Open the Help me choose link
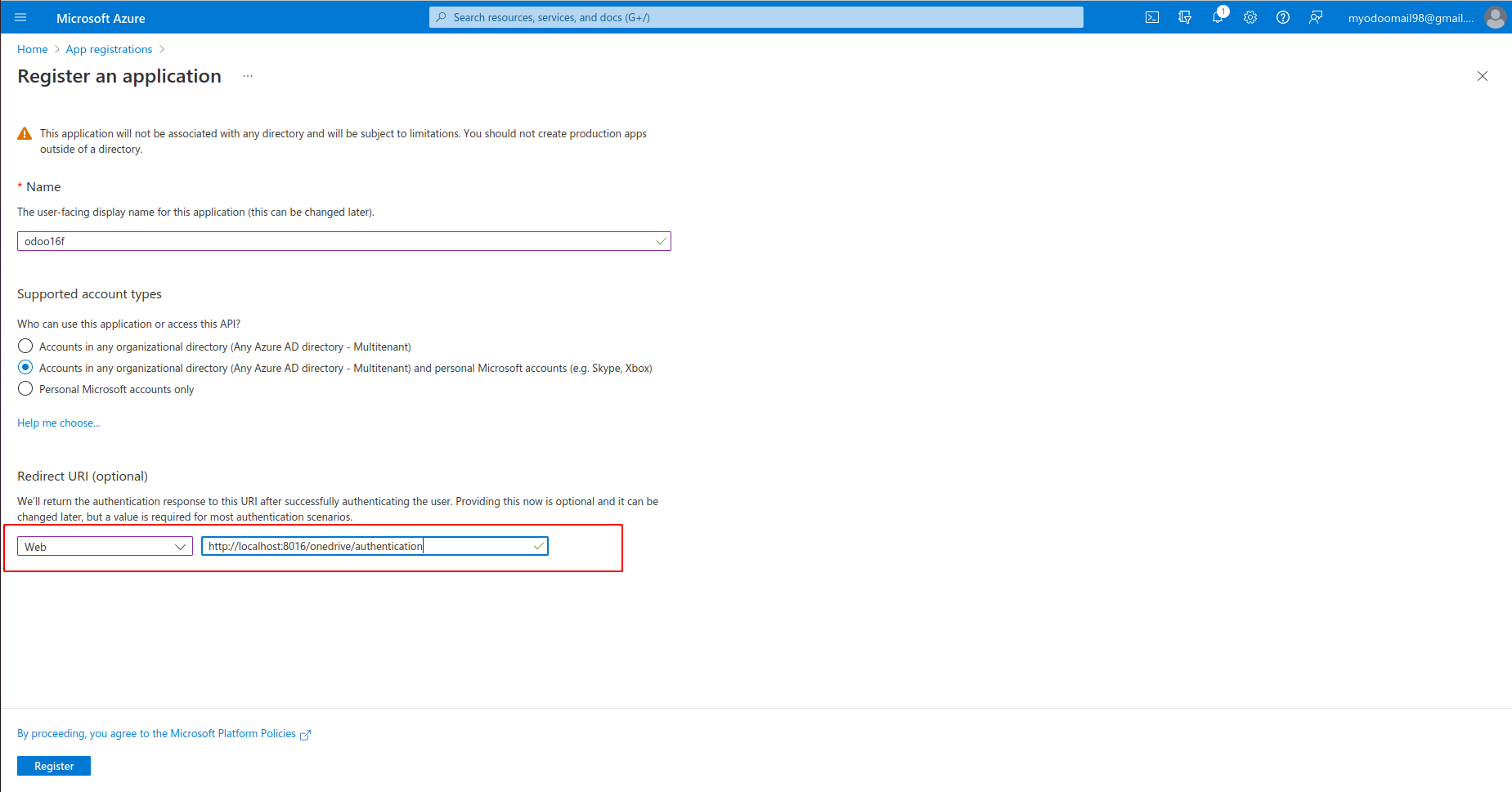Viewport: 1512px width, 792px height. (58, 423)
